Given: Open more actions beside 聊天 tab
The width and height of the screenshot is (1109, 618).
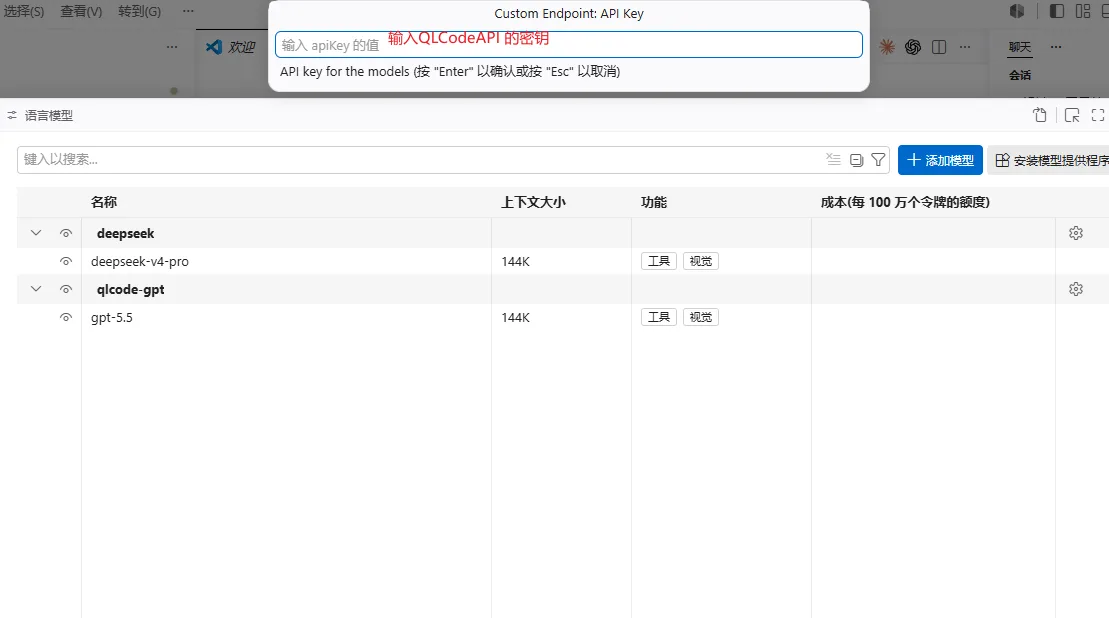Looking at the screenshot, I should pyautogui.click(x=1056, y=47).
